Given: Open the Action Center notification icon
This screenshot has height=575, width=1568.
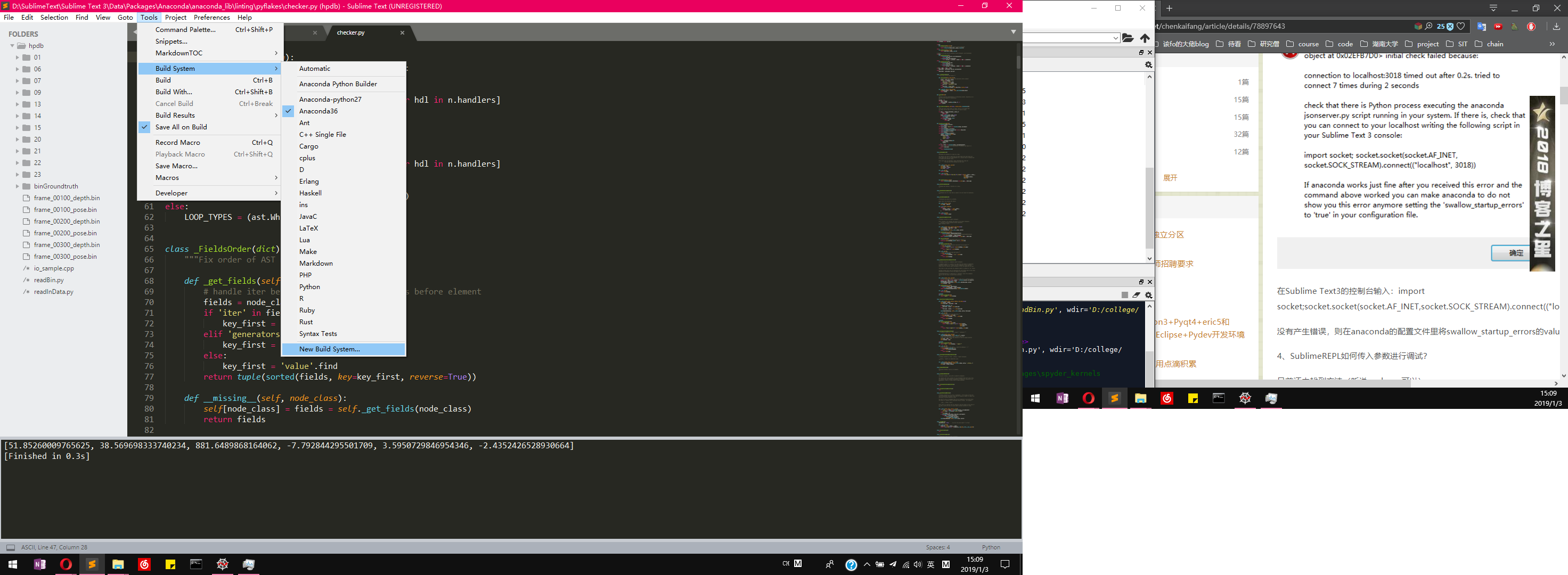Looking at the screenshot, I should [x=1005, y=565].
